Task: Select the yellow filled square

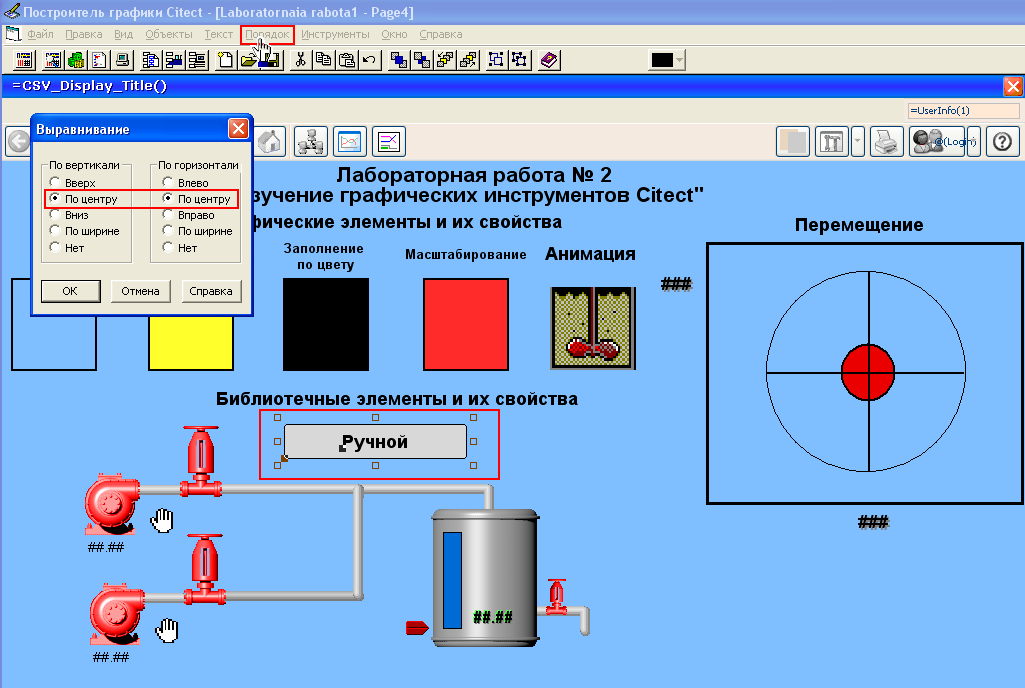Action: point(191,343)
